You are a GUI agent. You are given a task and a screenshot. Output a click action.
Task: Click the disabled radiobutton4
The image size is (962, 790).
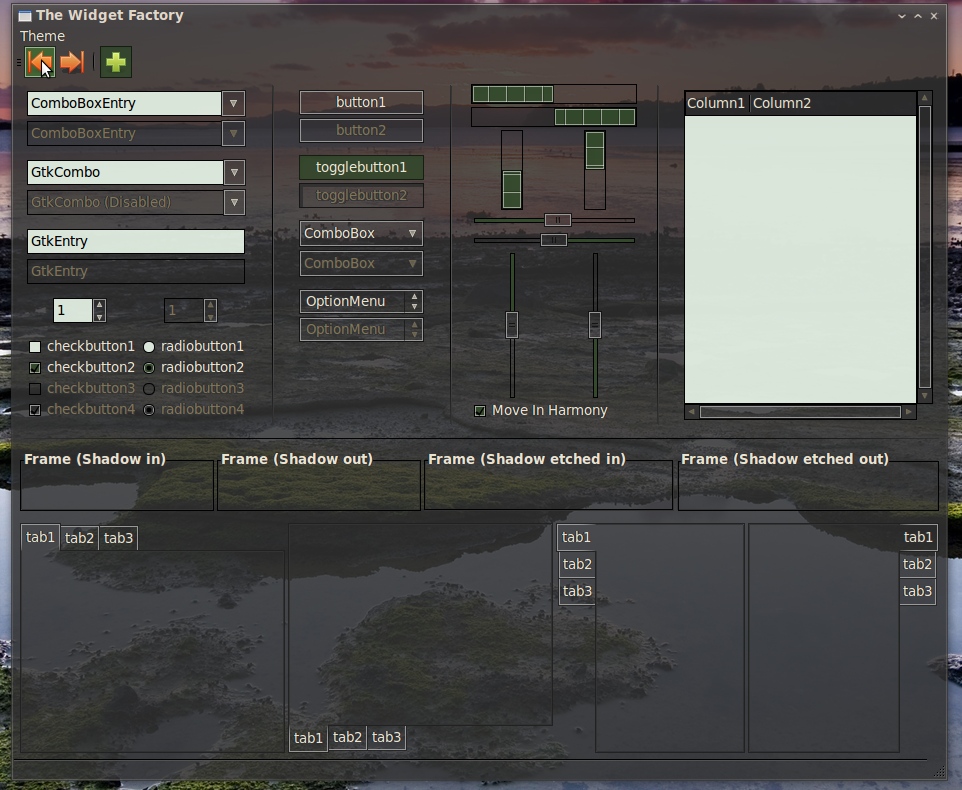pyautogui.click(x=148, y=410)
